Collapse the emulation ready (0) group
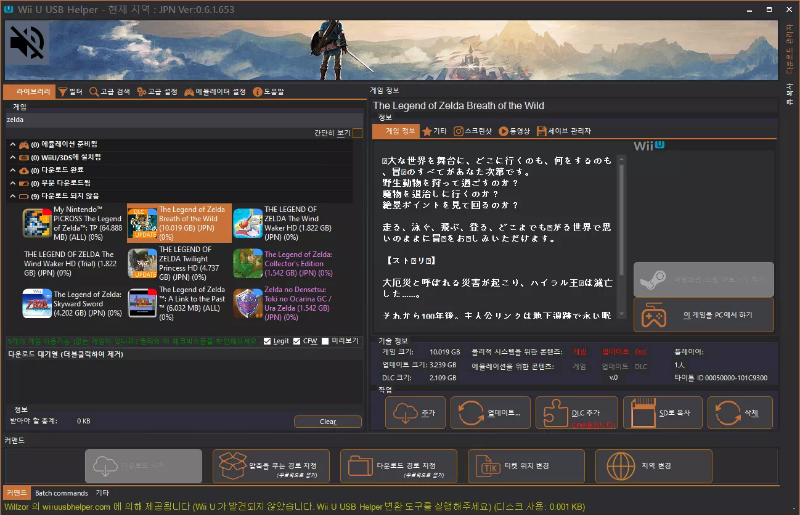Viewport: 800px width, 515px height. tap(13, 144)
